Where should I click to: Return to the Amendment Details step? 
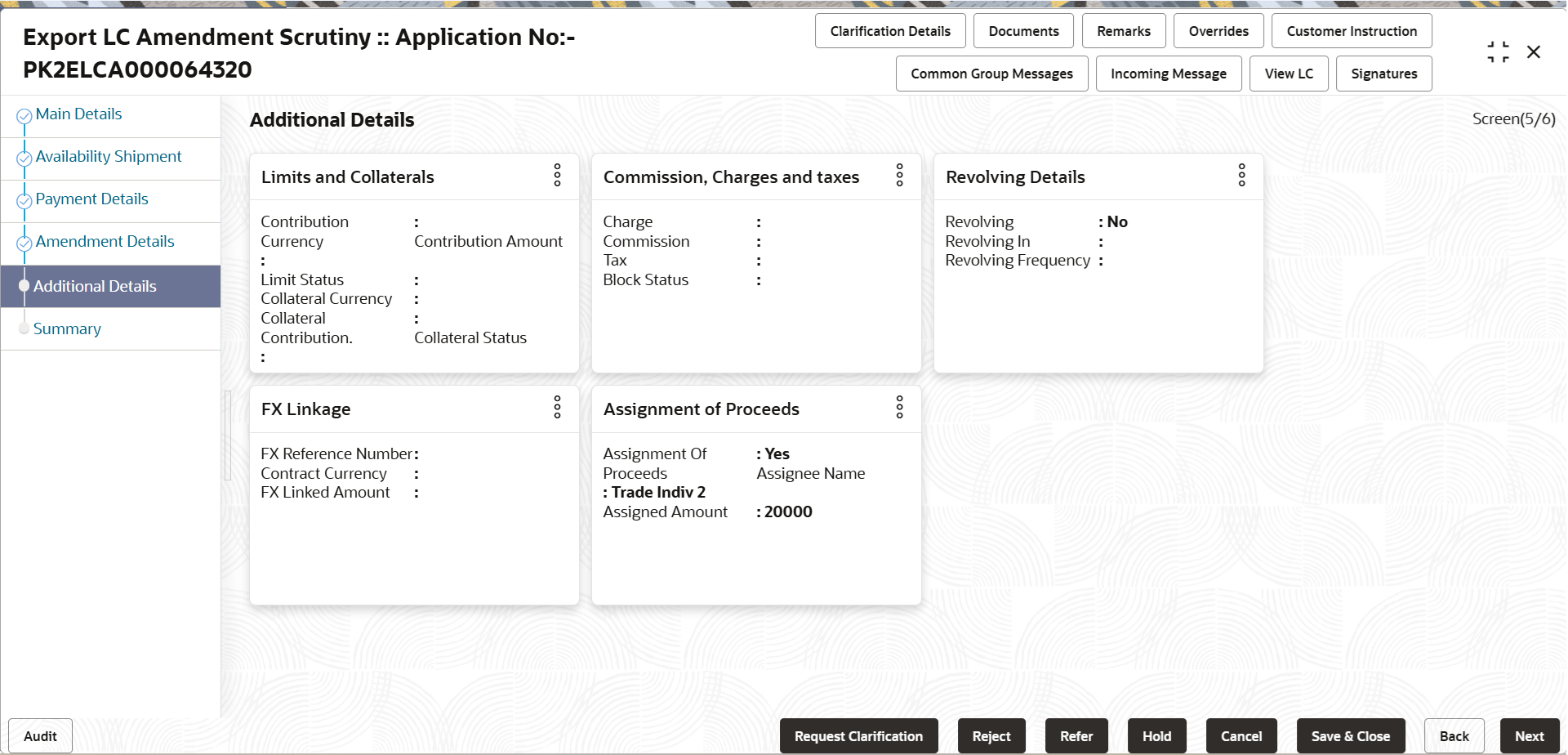[x=105, y=241]
